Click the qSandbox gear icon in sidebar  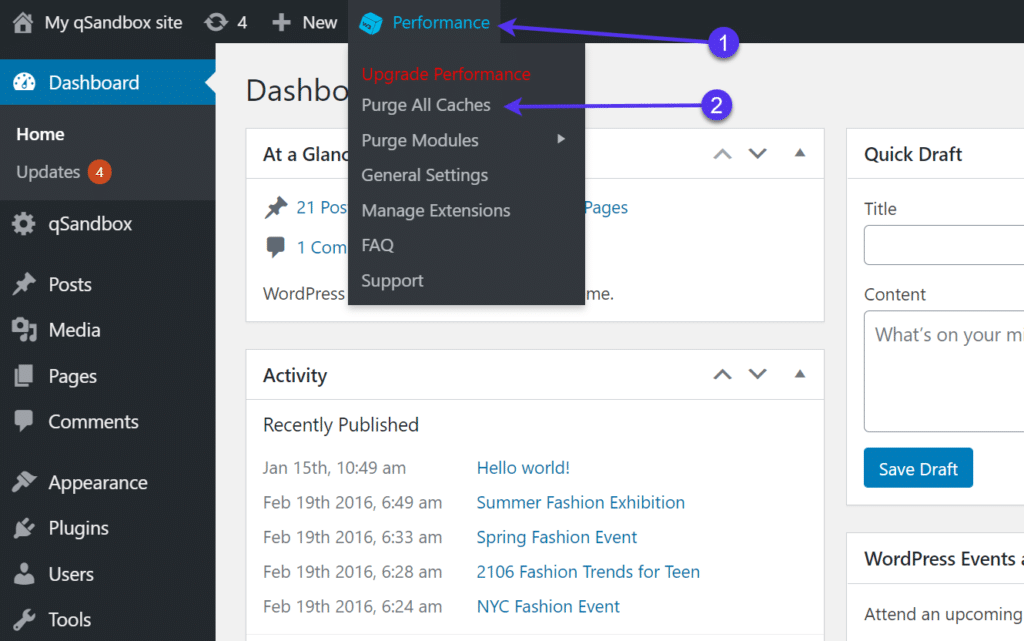point(24,224)
